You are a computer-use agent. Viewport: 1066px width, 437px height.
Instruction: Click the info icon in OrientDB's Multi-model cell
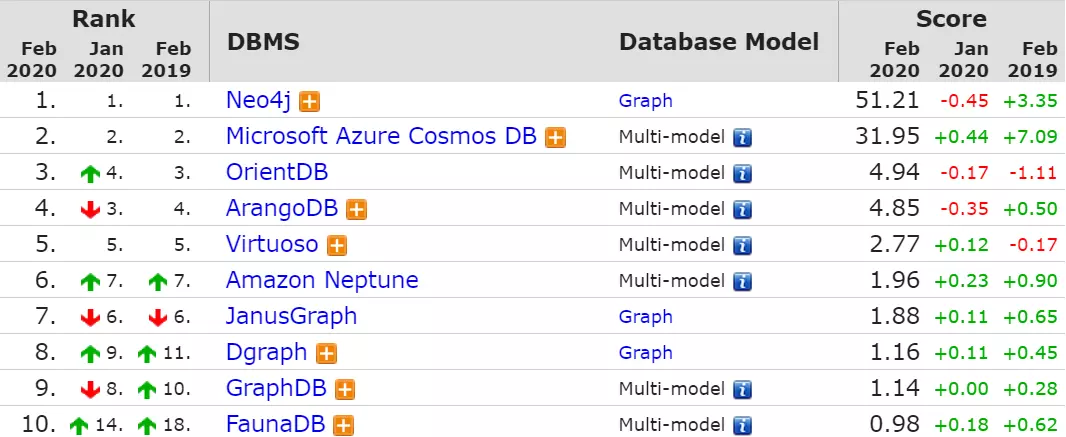[x=741, y=173]
